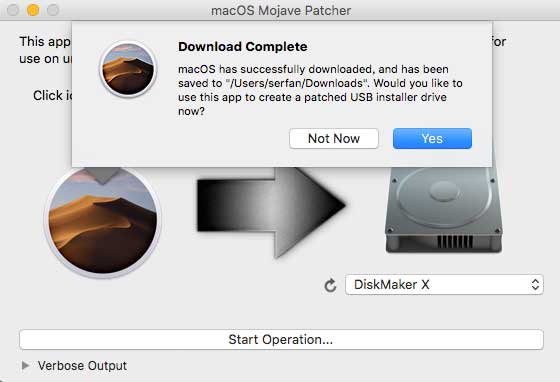Click the Download Complete heading

coord(242,46)
